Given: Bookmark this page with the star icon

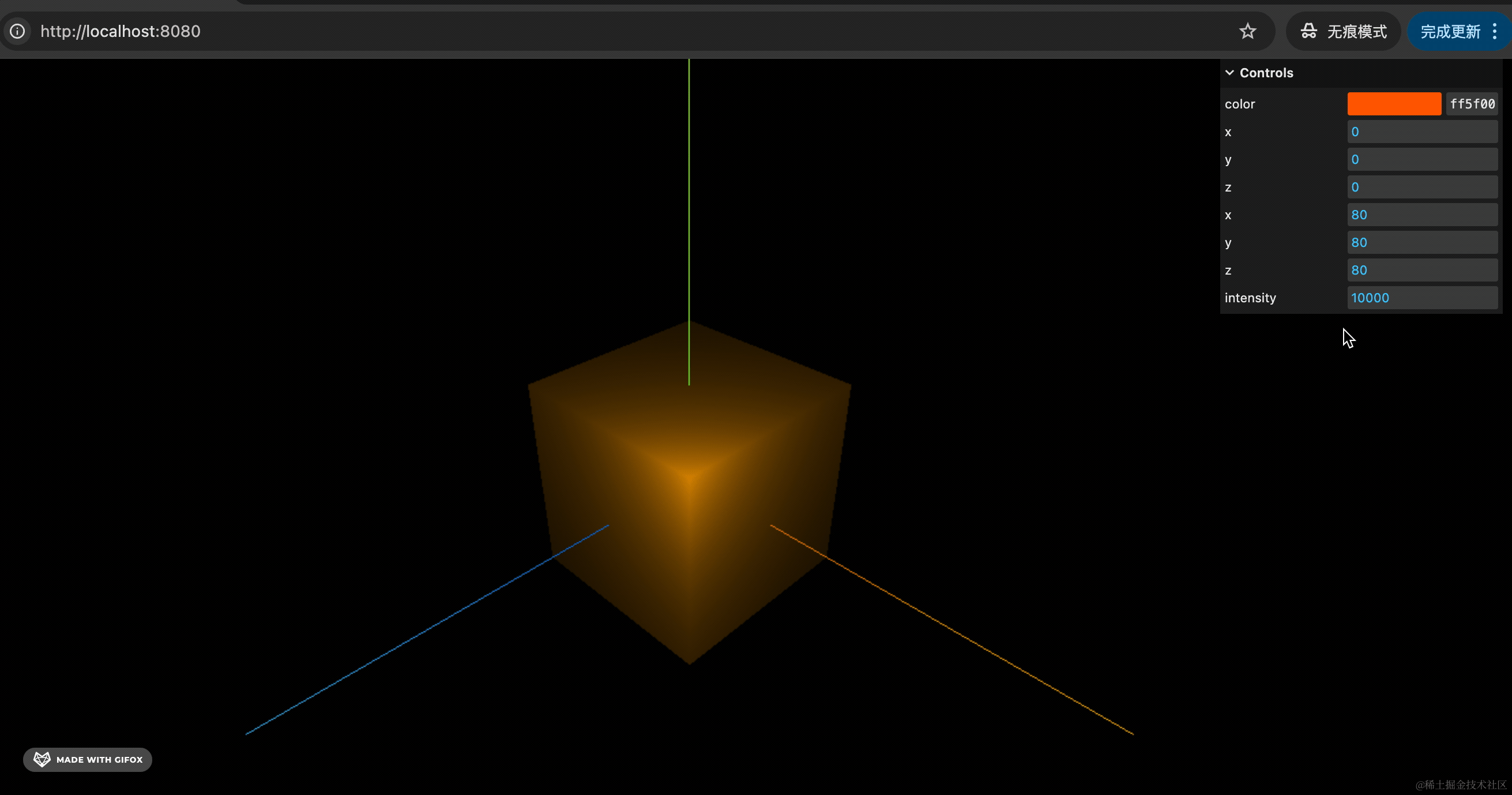Looking at the screenshot, I should (x=1248, y=31).
